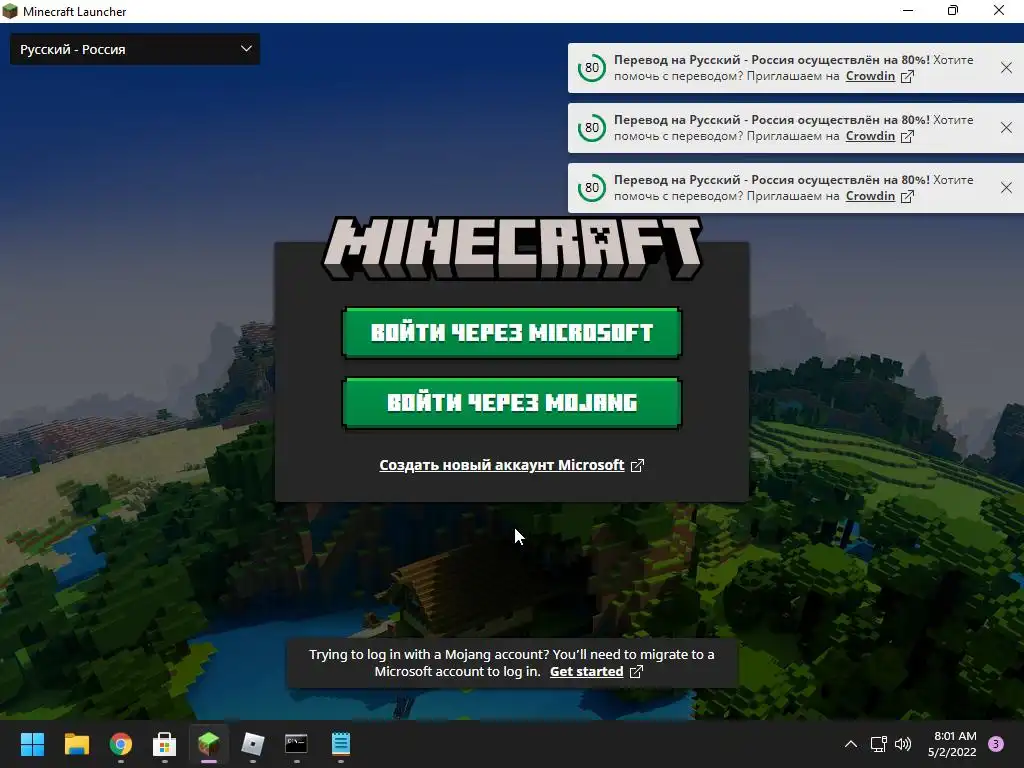This screenshot has height=768, width=1024.
Task: Click external-link icon after Crowdin in middle notification
Action: pyautogui.click(x=907, y=136)
